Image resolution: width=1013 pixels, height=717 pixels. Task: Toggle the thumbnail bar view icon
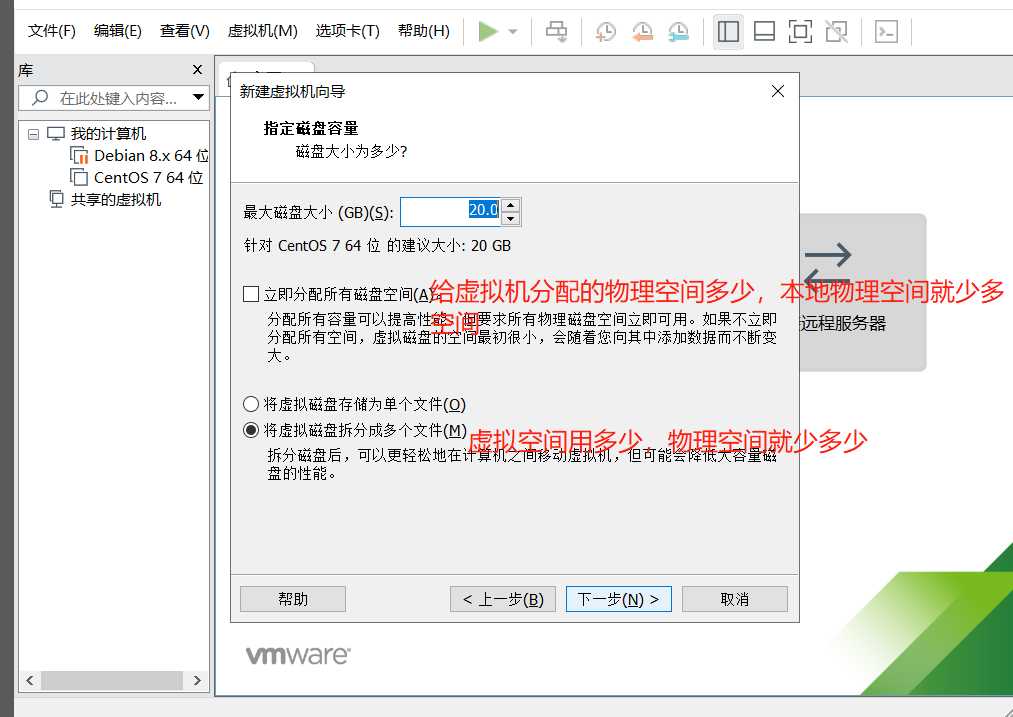764,31
